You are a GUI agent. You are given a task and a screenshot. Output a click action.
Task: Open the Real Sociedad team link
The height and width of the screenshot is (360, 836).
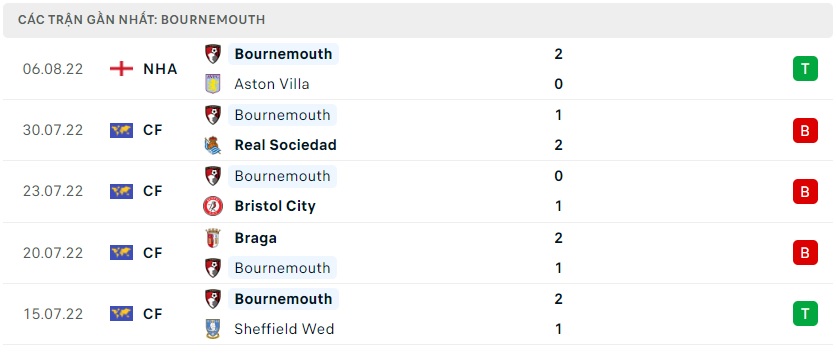(x=285, y=145)
